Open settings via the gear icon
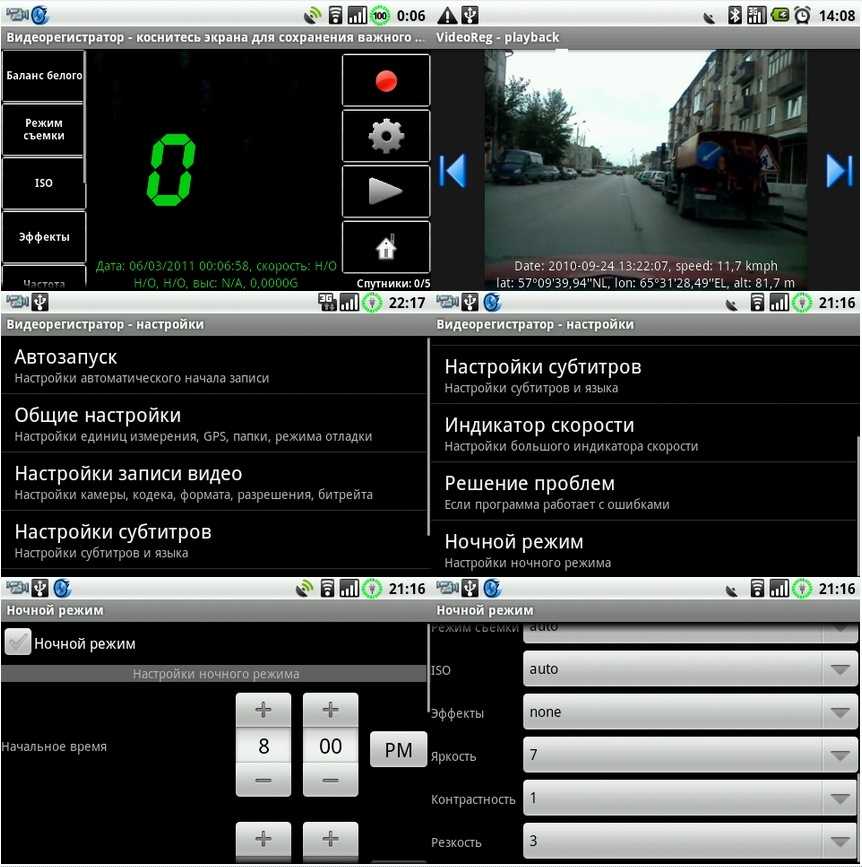This screenshot has height=867, width=862. click(386, 136)
